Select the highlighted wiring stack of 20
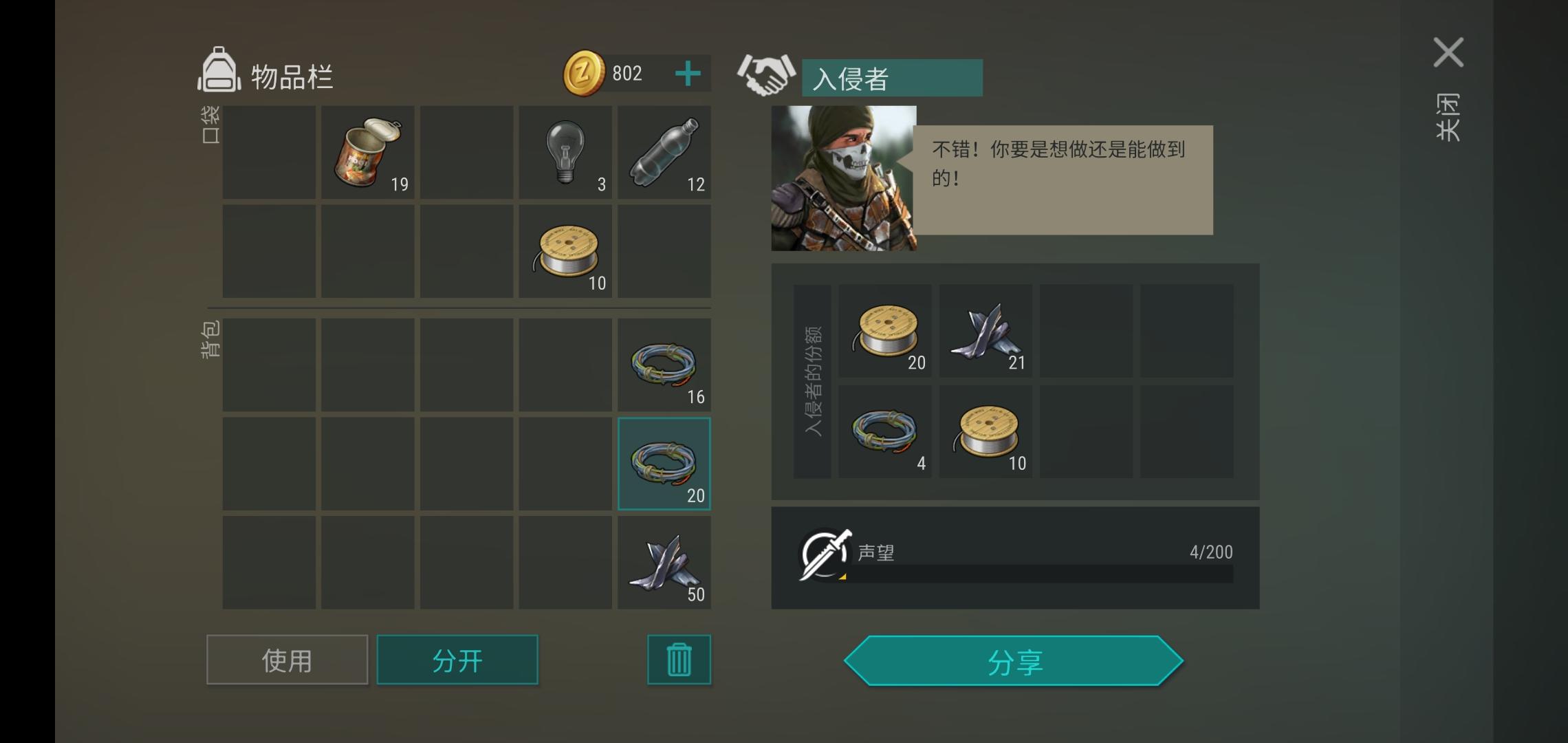1568x743 pixels. [x=664, y=464]
